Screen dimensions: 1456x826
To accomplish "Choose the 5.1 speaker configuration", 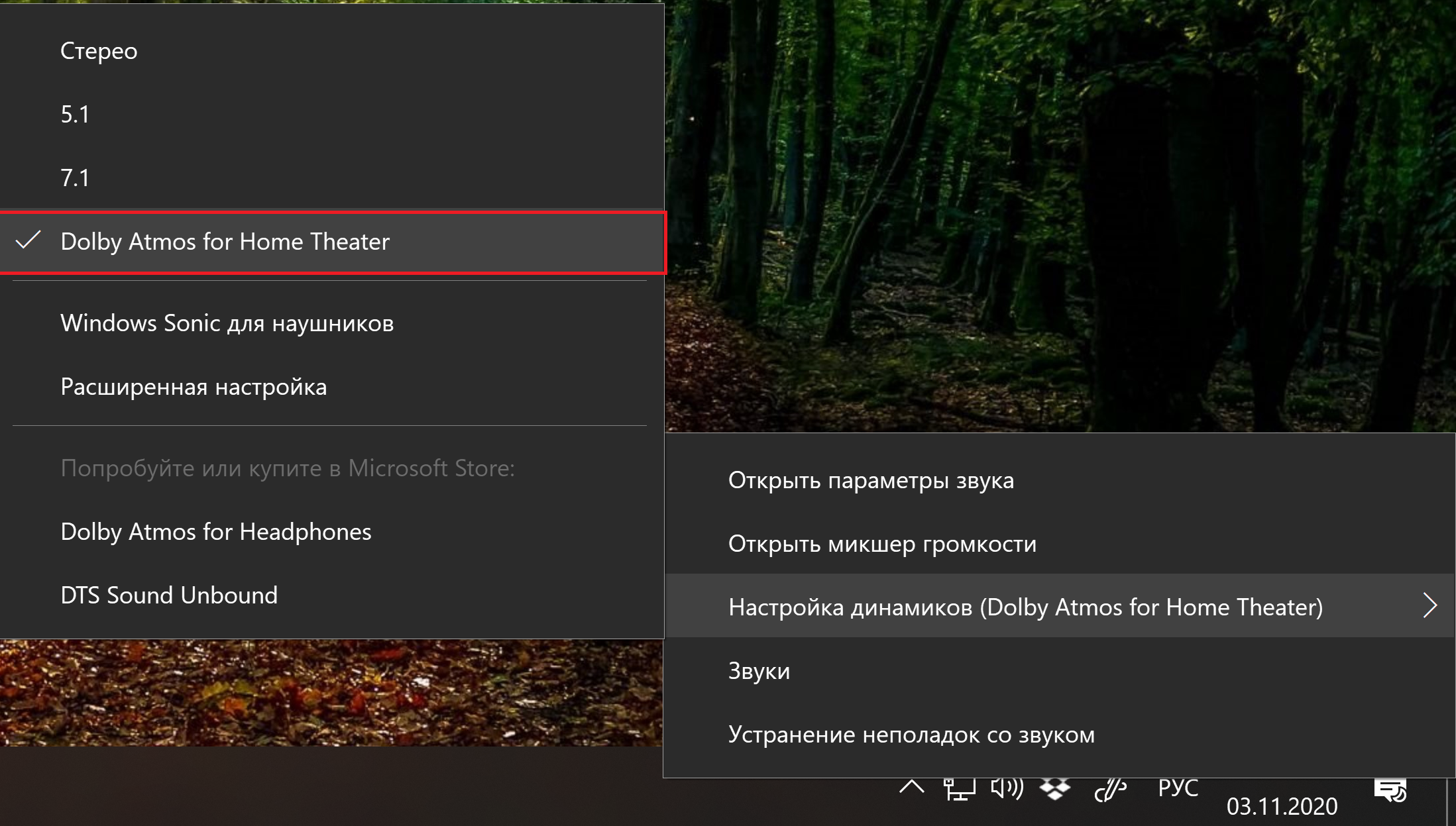I will [x=75, y=115].
